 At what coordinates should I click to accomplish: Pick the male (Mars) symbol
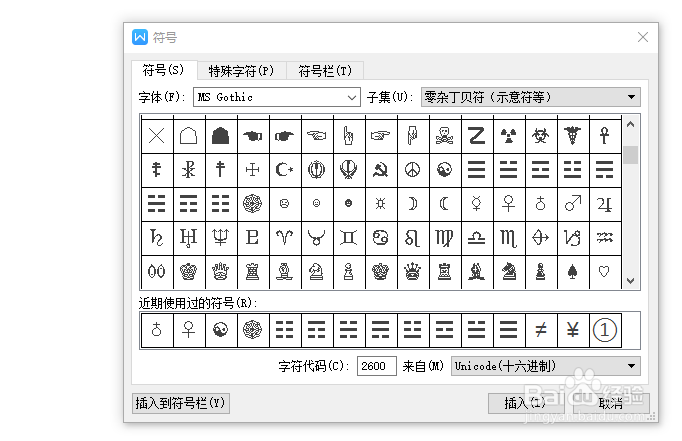[572, 204]
